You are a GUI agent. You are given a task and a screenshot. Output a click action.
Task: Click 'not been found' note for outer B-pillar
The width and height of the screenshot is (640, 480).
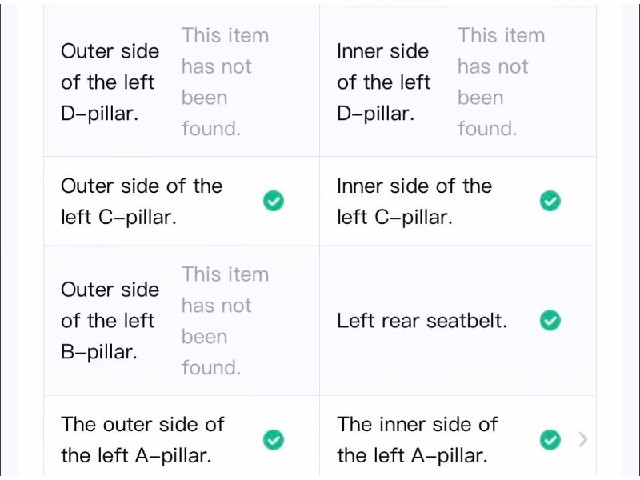tap(225, 321)
